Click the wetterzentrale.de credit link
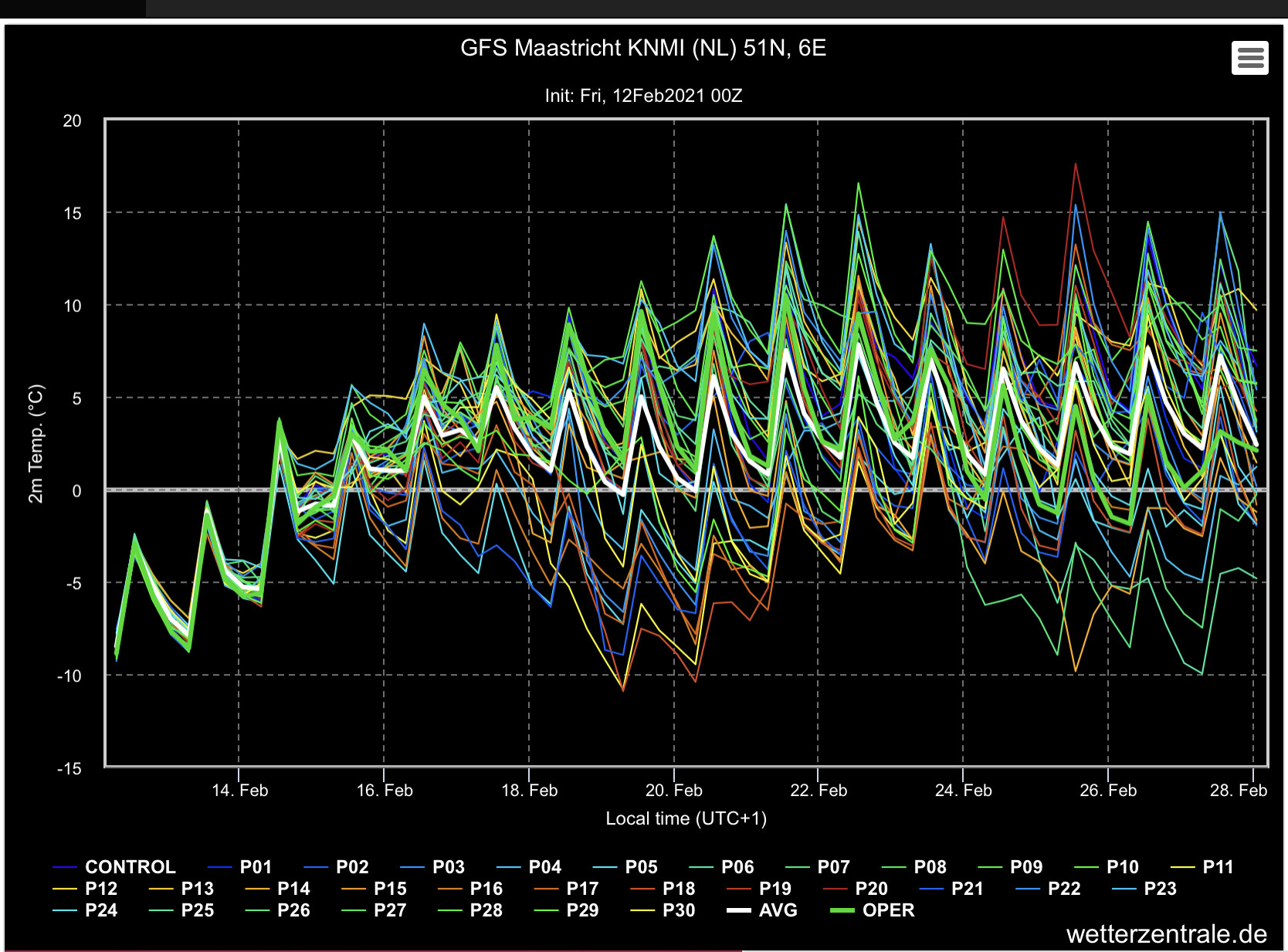The image size is (1288, 952). (x=1166, y=934)
